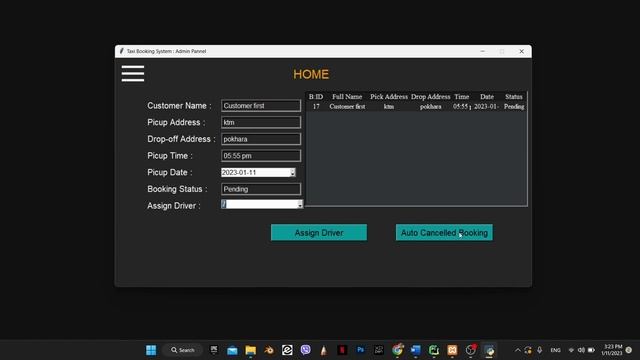640x360 pixels.
Task: Open Google Chrome from the taskbar
Action: tap(397, 350)
